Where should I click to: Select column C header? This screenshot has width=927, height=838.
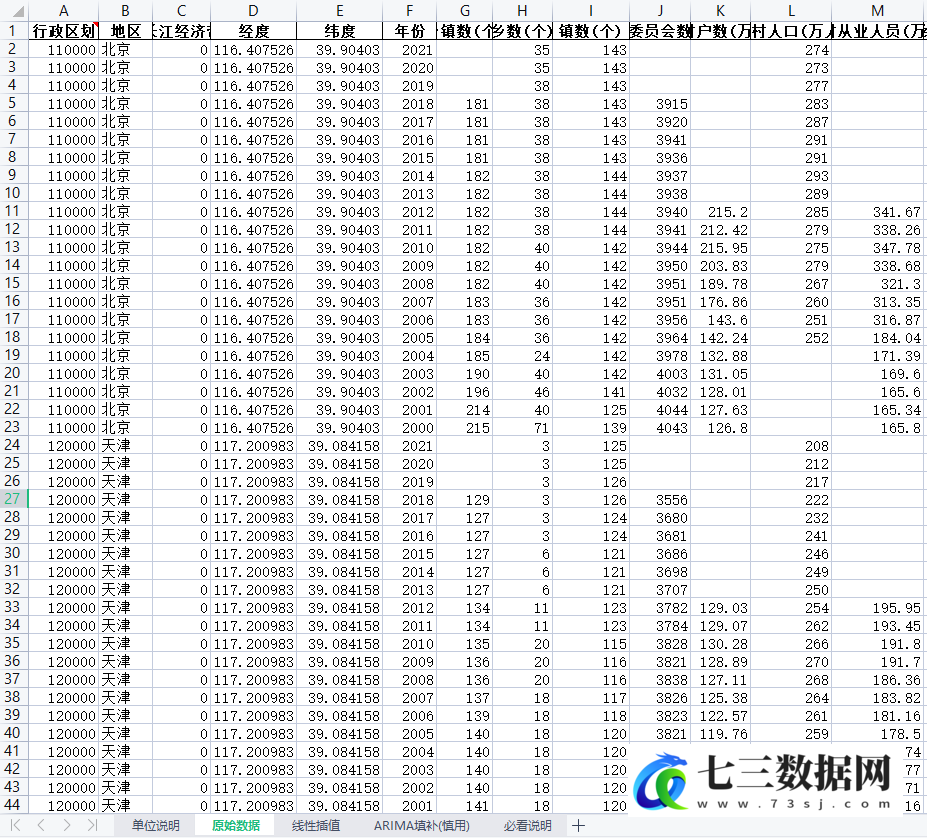(x=181, y=11)
